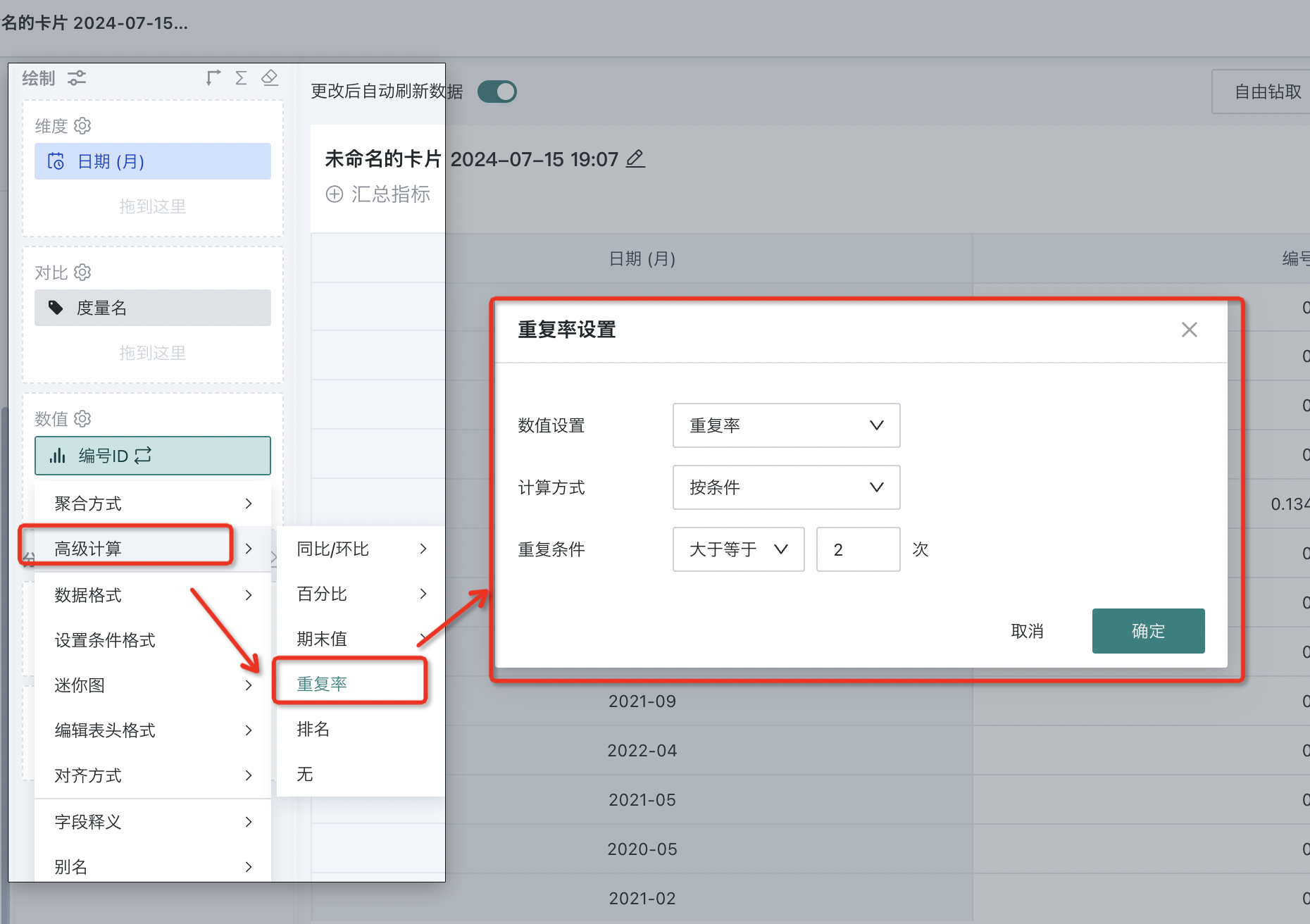This screenshot has width=1310, height=924.
Task: Click the 确定 button
Action: [x=1148, y=631]
